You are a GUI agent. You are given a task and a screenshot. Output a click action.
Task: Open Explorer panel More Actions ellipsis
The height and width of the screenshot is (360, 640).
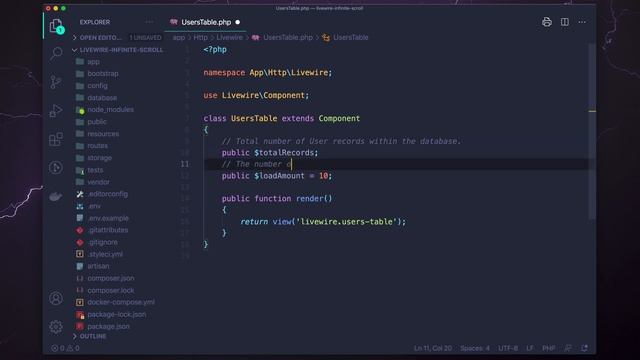tap(149, 22)
